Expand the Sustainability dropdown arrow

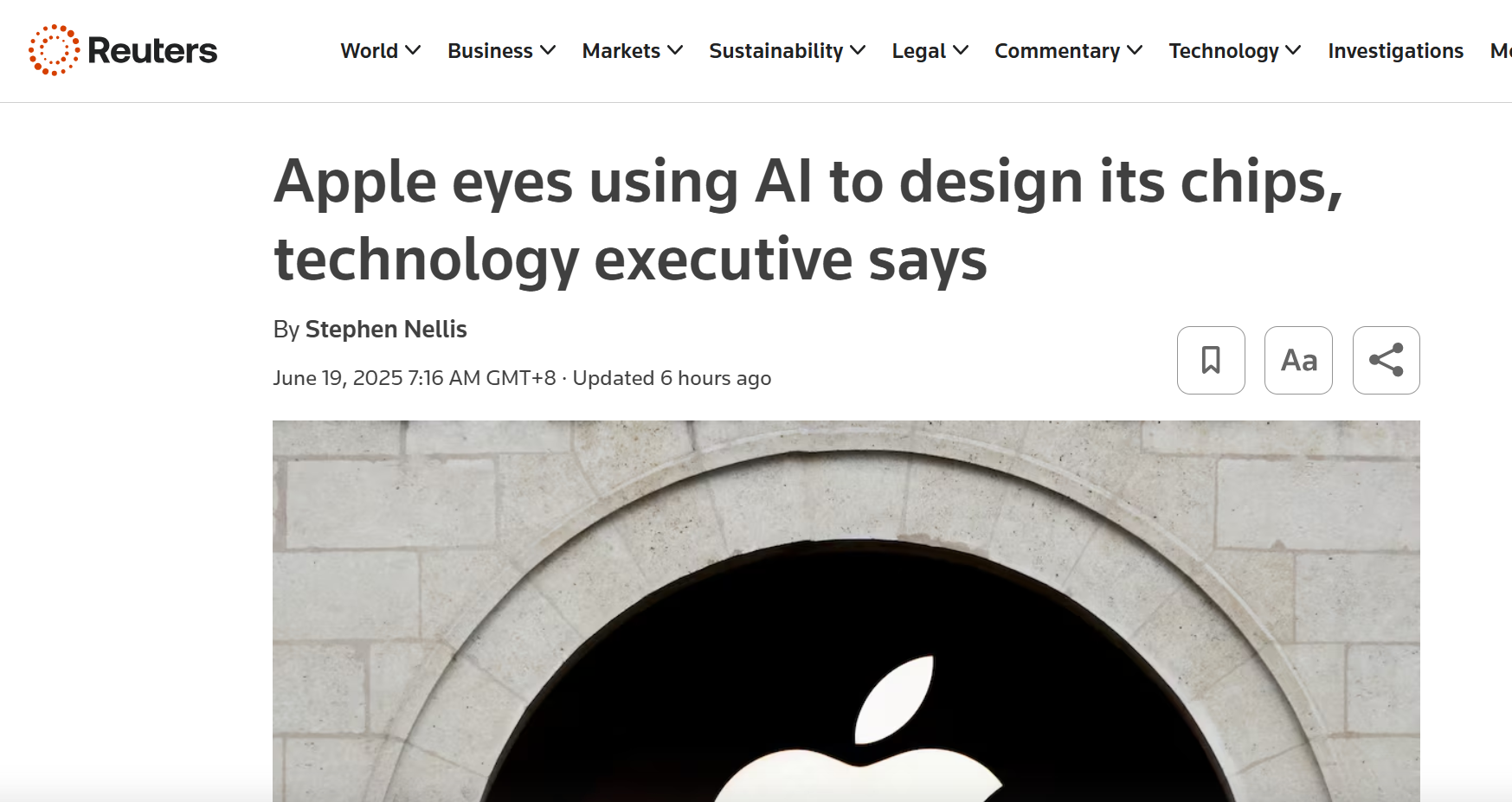click(858, 50)
